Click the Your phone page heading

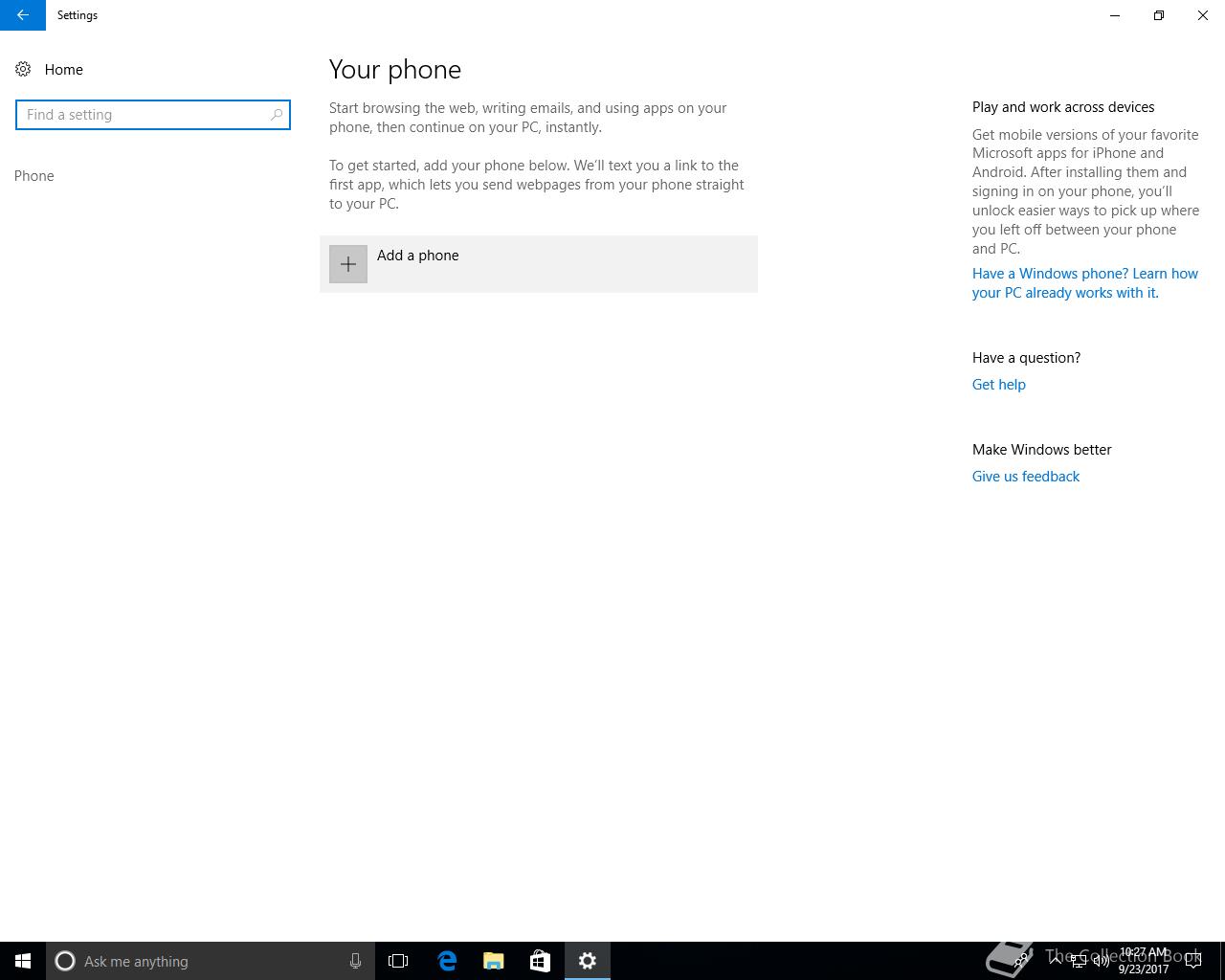(x=395, y=70)
